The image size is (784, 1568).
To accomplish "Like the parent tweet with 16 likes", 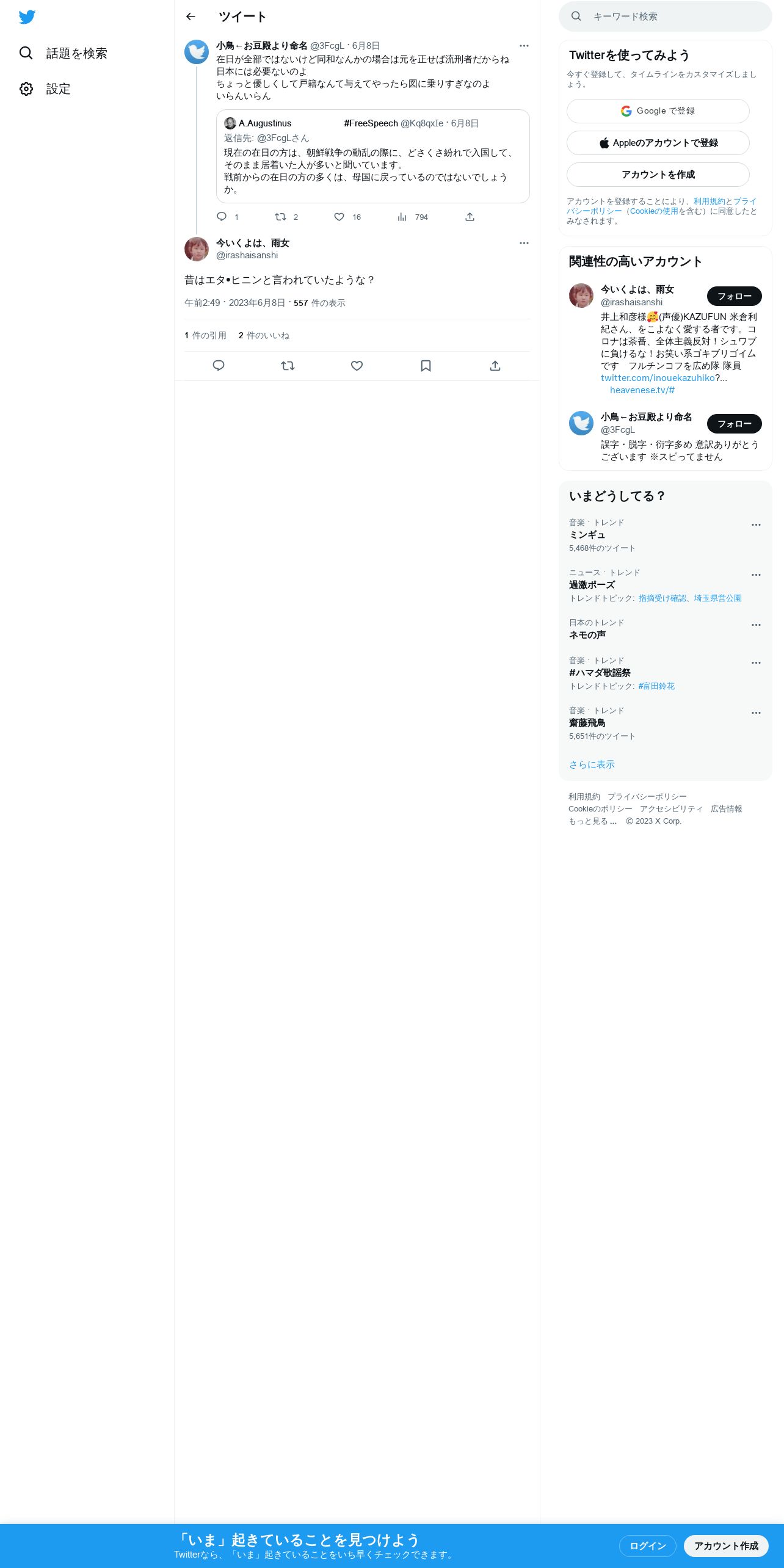I will point(339,217).
